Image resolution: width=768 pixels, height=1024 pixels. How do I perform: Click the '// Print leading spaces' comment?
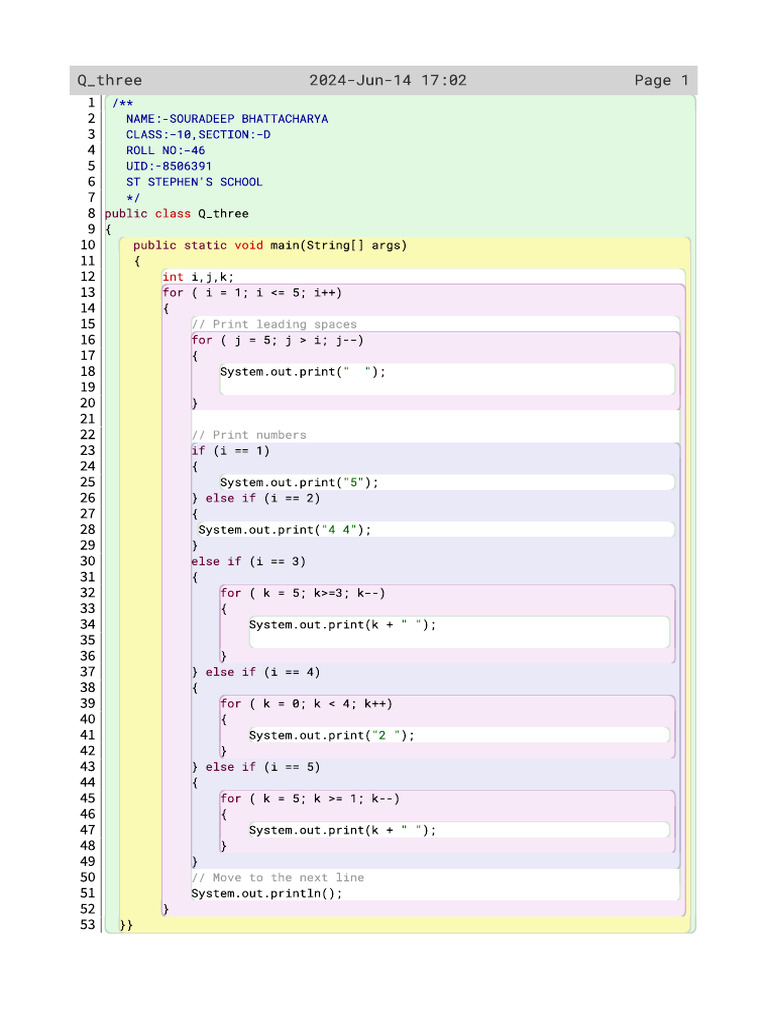coord(274,325)
